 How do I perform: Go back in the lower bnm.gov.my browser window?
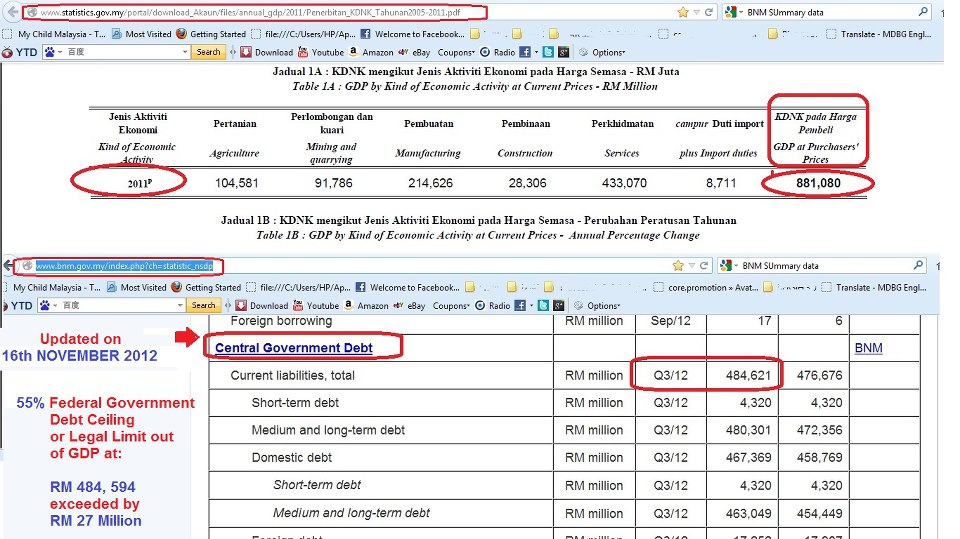[x=7, y=266]
